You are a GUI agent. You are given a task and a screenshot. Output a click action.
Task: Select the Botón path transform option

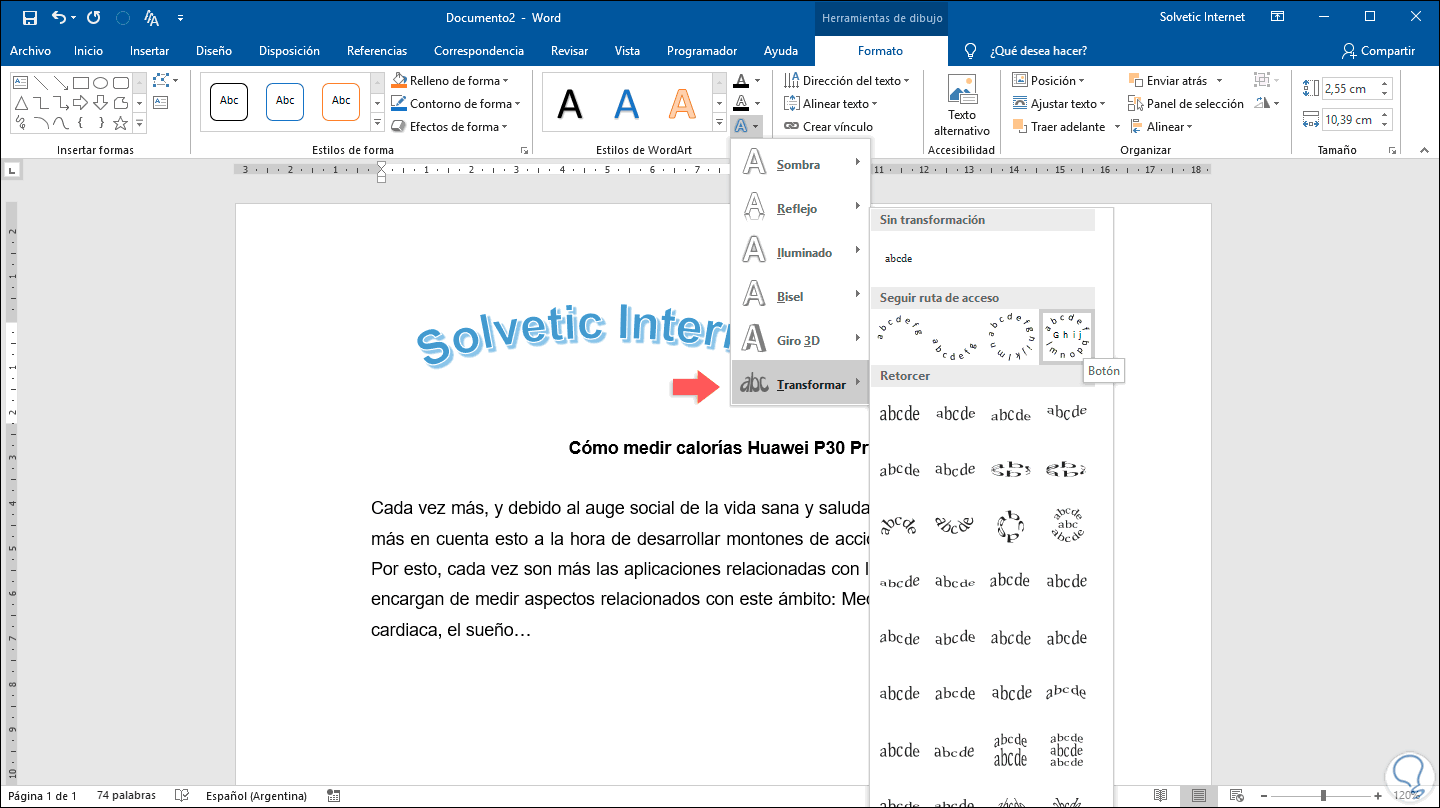coord(1066,336)
